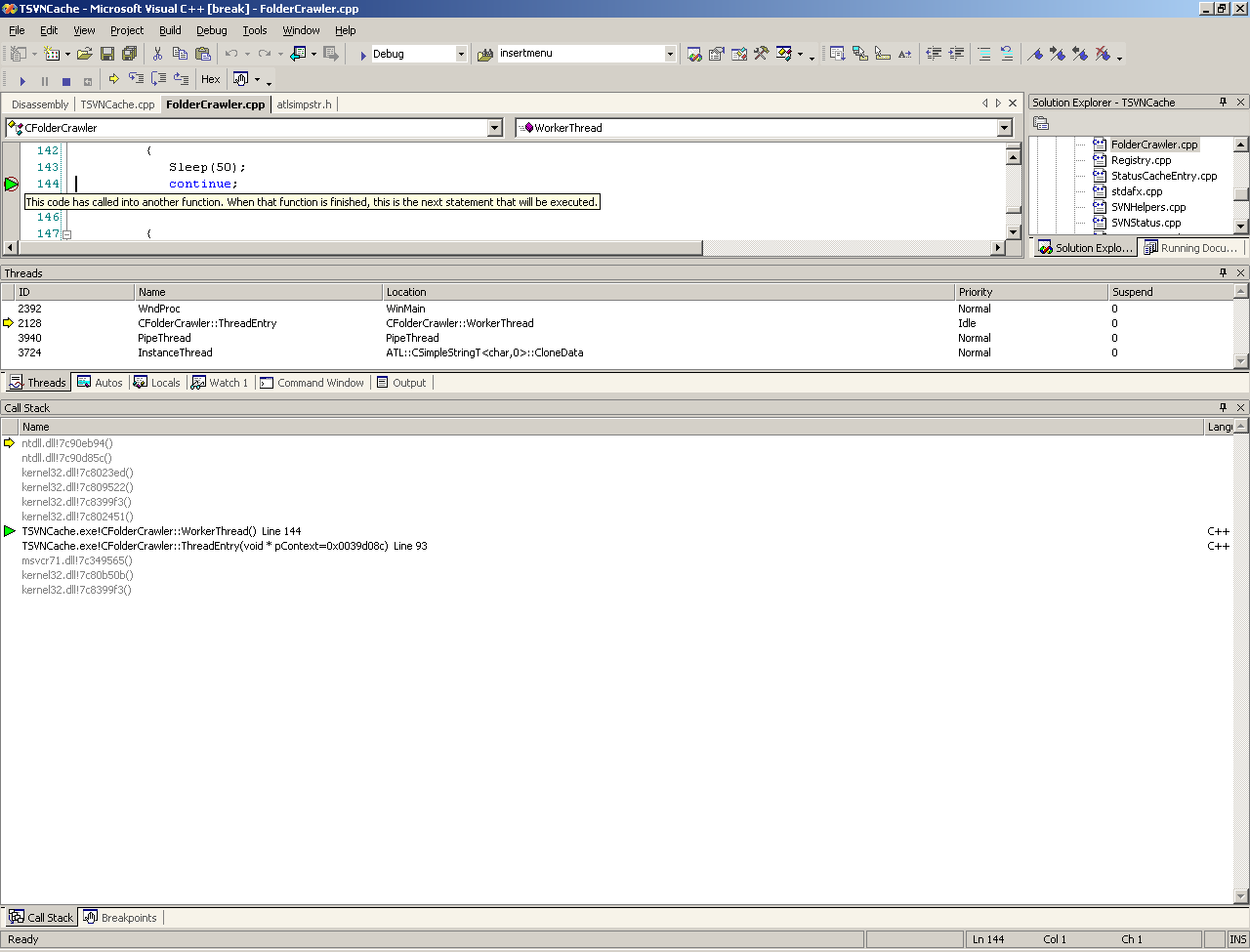Toggle Hex display mode
This screenshot has height=952, width=1250.
(x=211, y=80)
